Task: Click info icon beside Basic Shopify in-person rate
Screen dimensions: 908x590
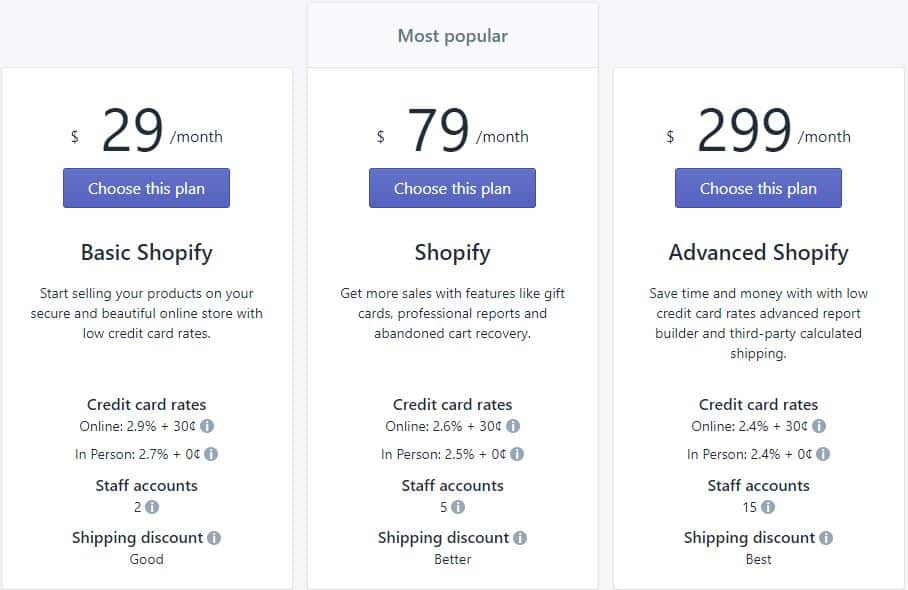Action: [211, 454]
